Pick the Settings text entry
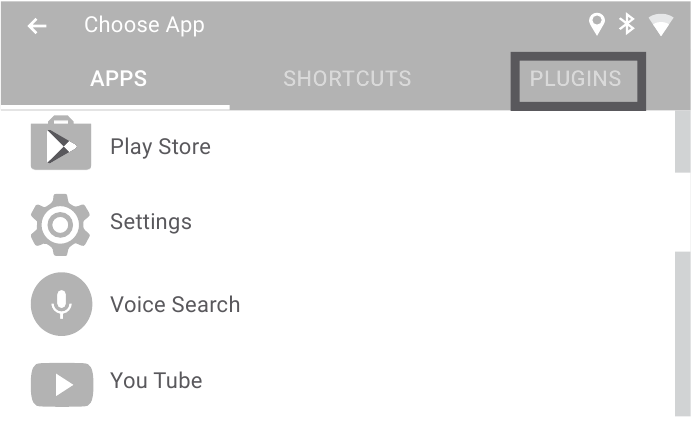The width and height of the screenshot is (695, 422). 150,222
